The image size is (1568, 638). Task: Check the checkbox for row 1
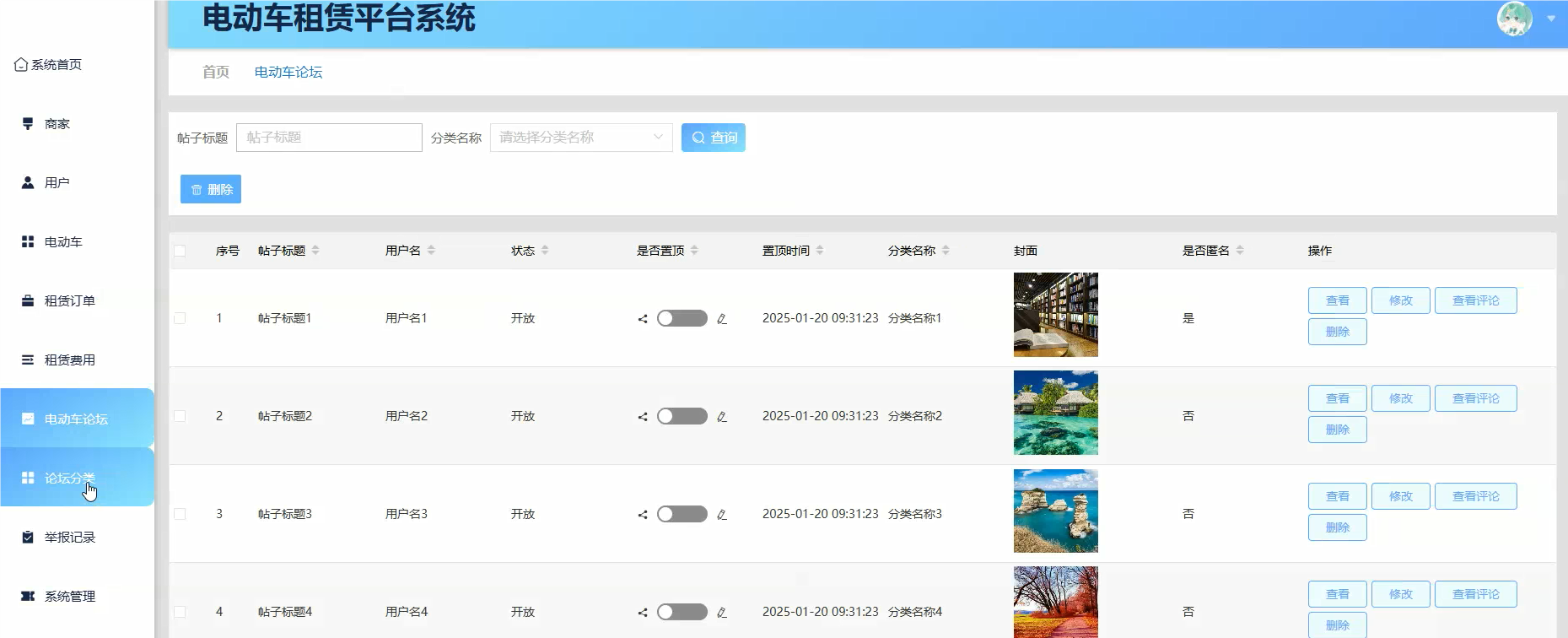pyautogui.click(x=180, y=318)
